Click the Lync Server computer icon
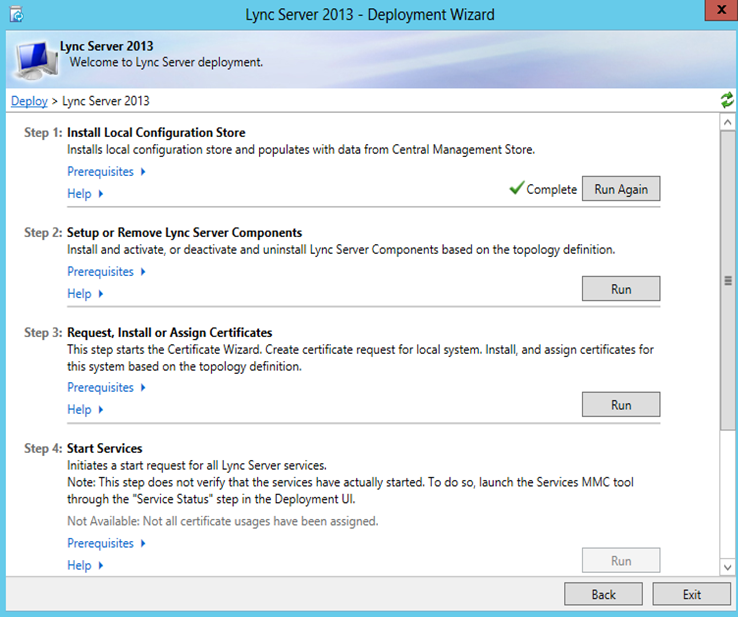This screenshot has width=738, height=617. pos(37,60)
